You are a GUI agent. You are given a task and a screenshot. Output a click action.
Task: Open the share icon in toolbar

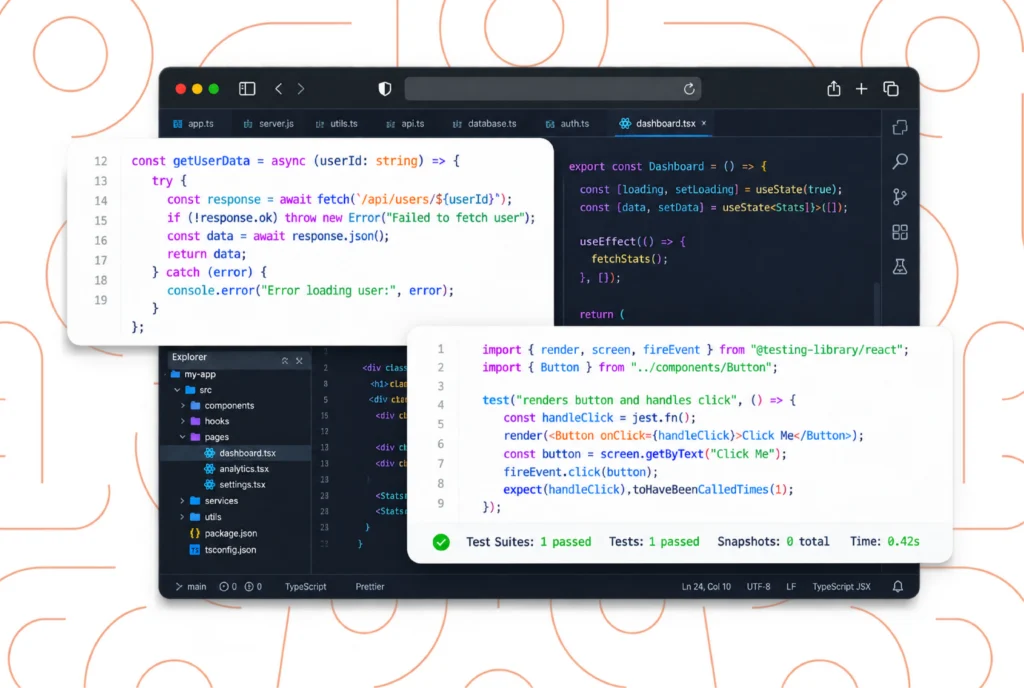(834, 88)
